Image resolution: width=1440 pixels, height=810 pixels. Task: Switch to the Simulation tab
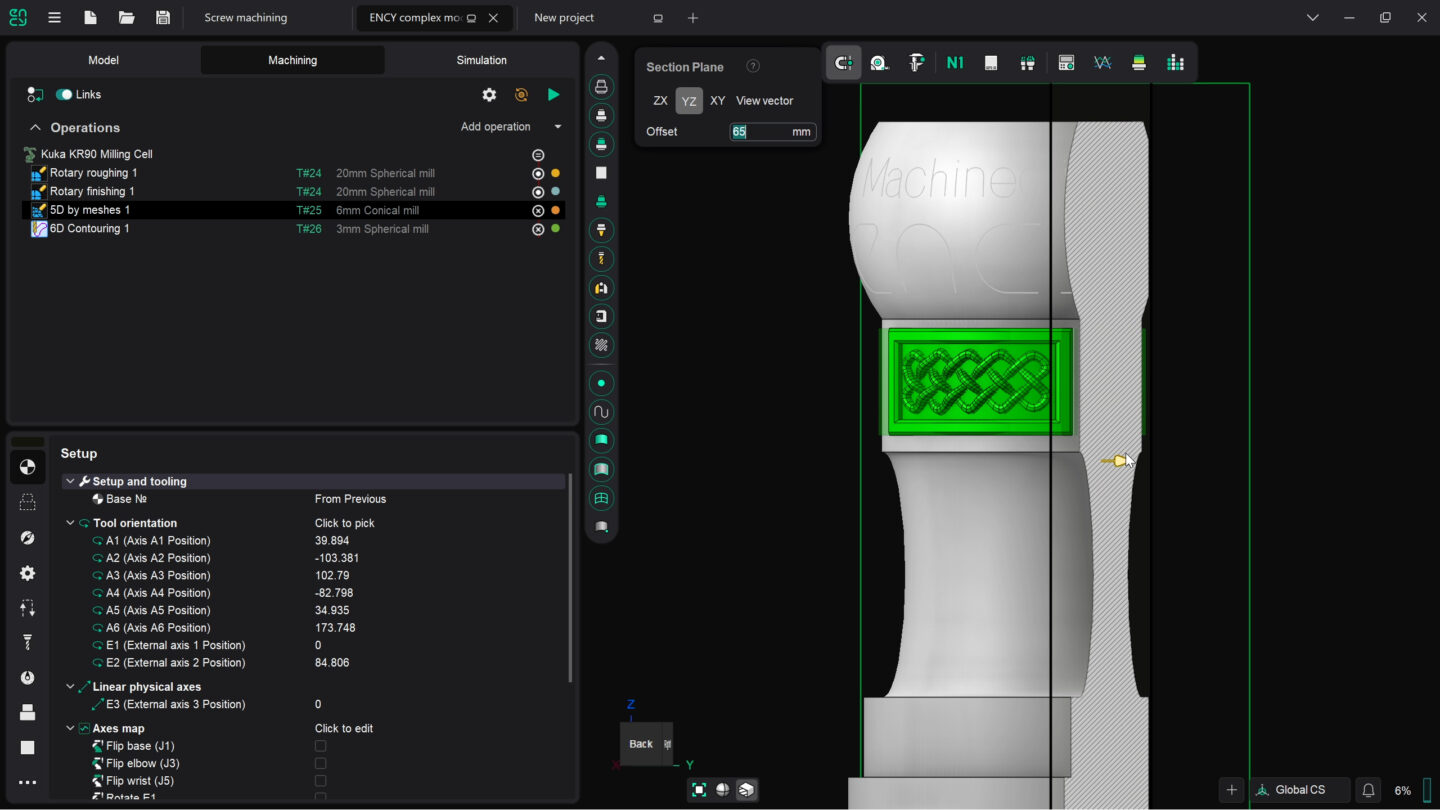tap(481, 60)
